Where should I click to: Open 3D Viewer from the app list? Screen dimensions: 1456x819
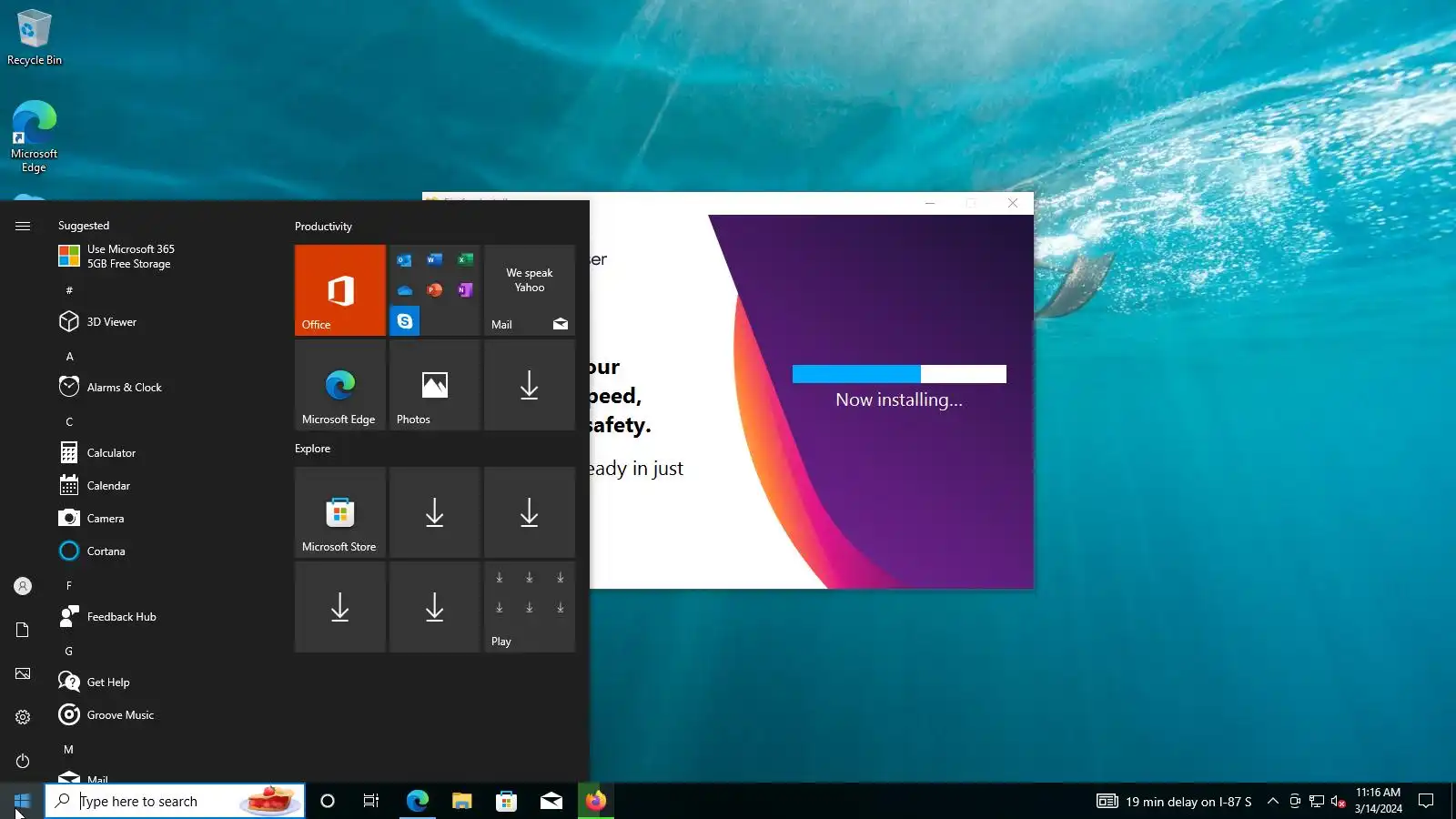point(164,322)
